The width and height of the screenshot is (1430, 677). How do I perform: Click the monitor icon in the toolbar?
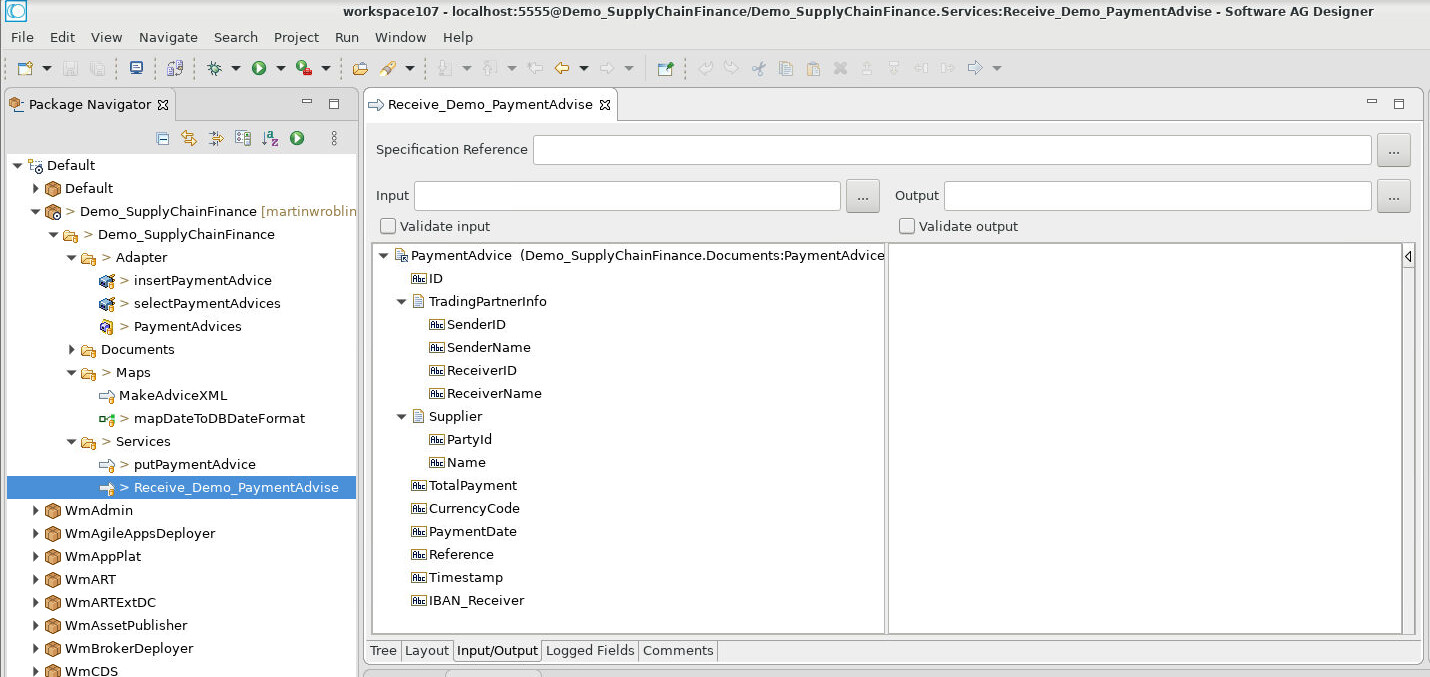pos(137,68)
